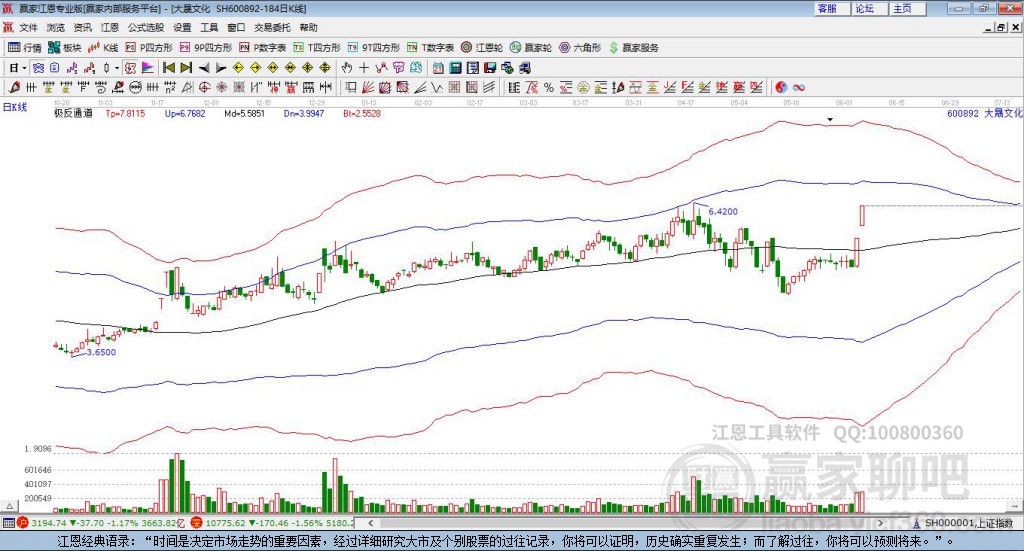Screen dimensions: 1024x551
Task: Expand the 日 period dropdown arrow
Action: pos(24,68)
